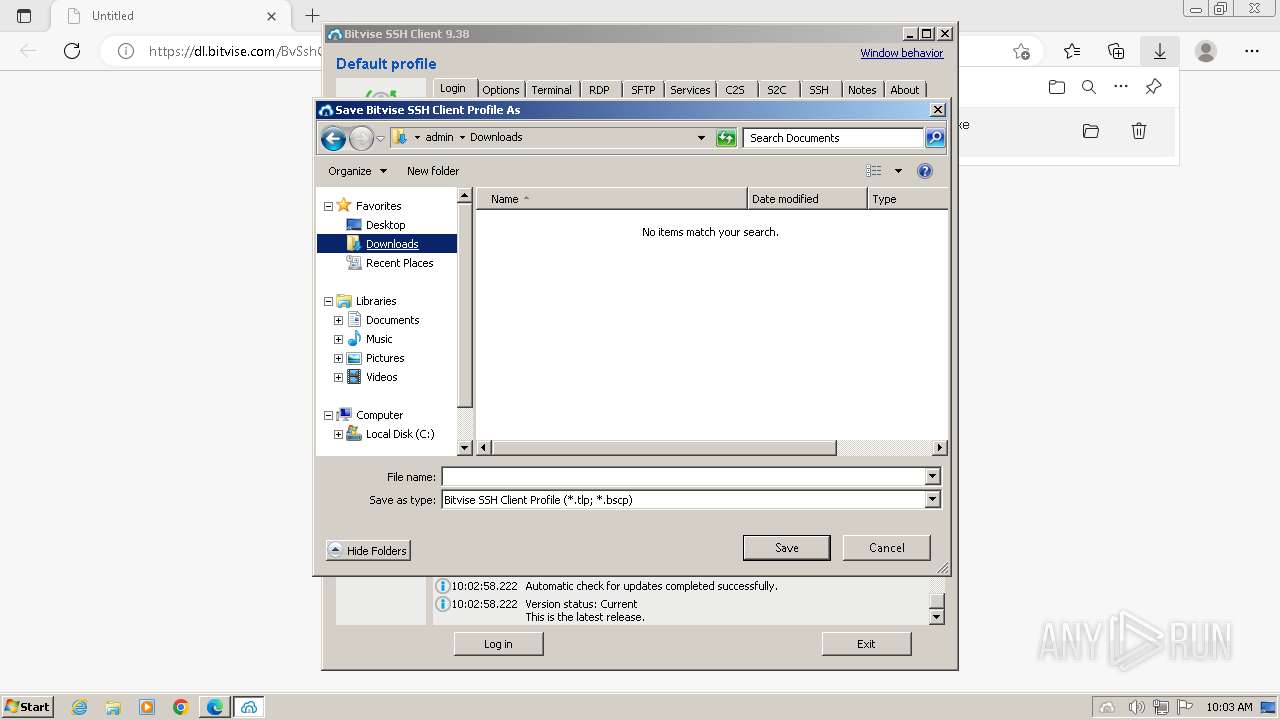Go back in the save dialog
Screen dimensions: 1280x720
pos(333,138)
